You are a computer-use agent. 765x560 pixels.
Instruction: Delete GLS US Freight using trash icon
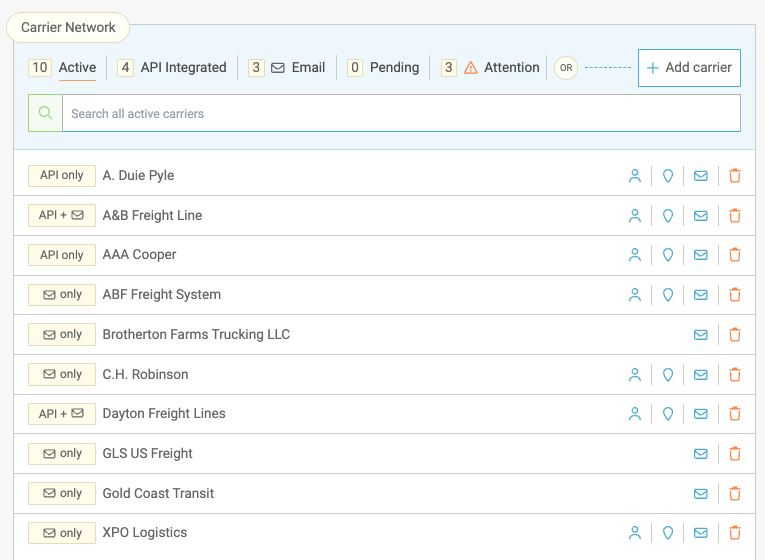click(735, 454)
